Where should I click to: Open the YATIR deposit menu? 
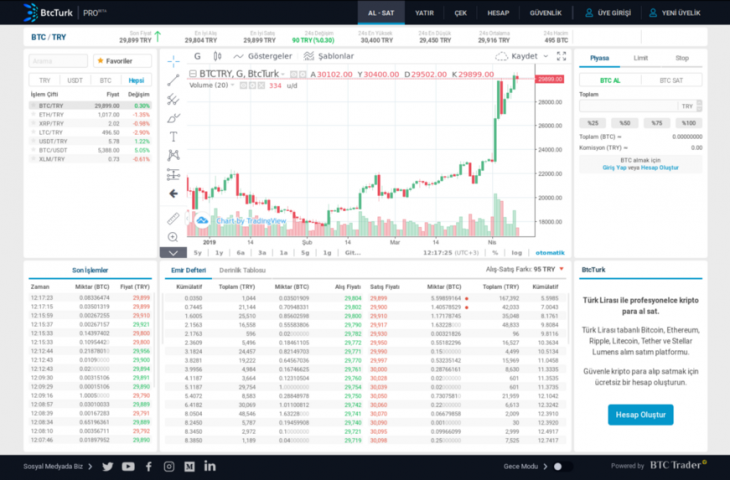coord(424,13)
